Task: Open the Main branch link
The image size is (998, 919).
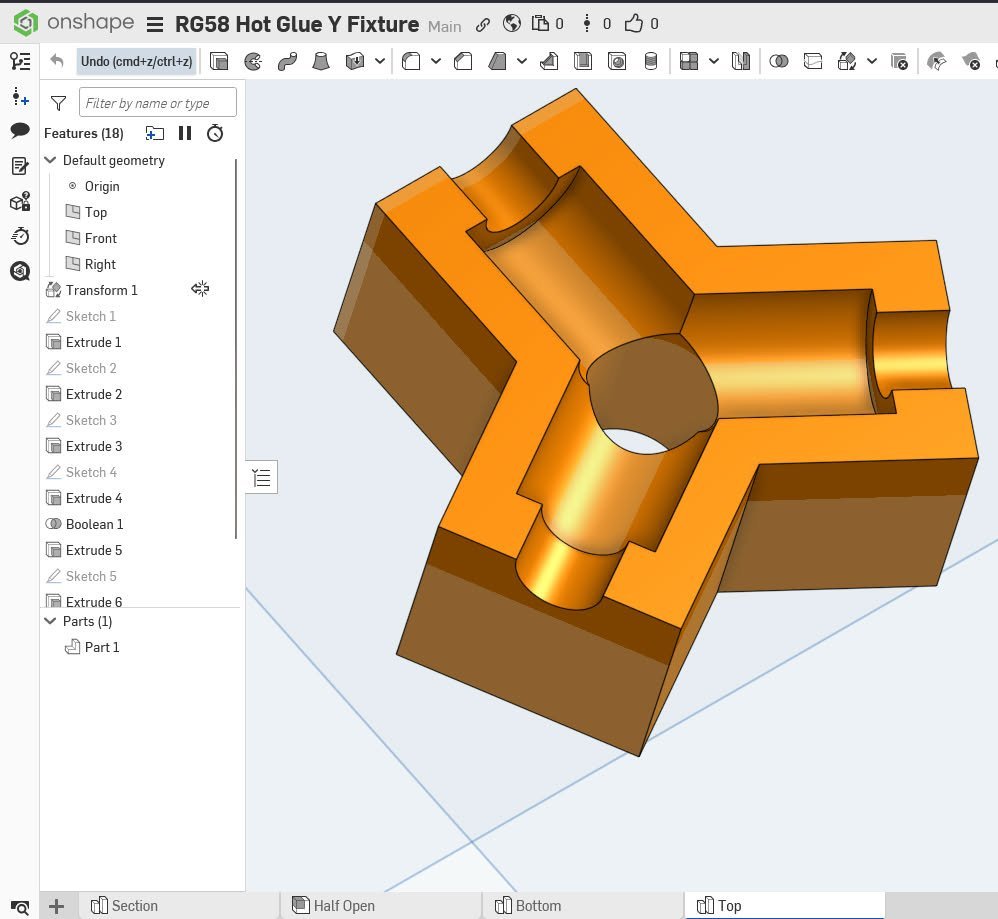Action: coord(445,26)
